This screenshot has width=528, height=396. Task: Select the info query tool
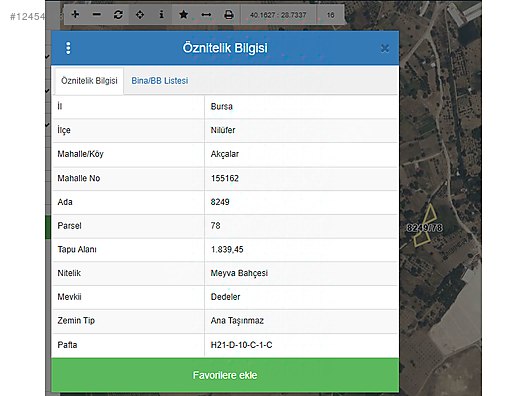(161, 14)
